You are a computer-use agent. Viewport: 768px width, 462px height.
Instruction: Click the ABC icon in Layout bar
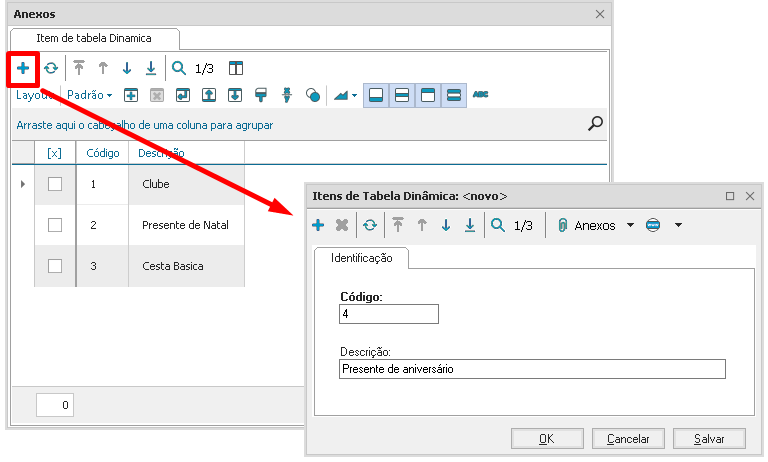tap(480, 94)
